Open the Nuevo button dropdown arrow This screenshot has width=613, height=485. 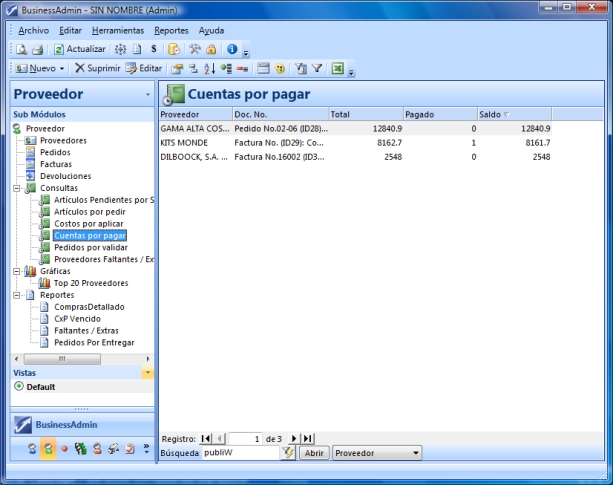pos(62,69)
